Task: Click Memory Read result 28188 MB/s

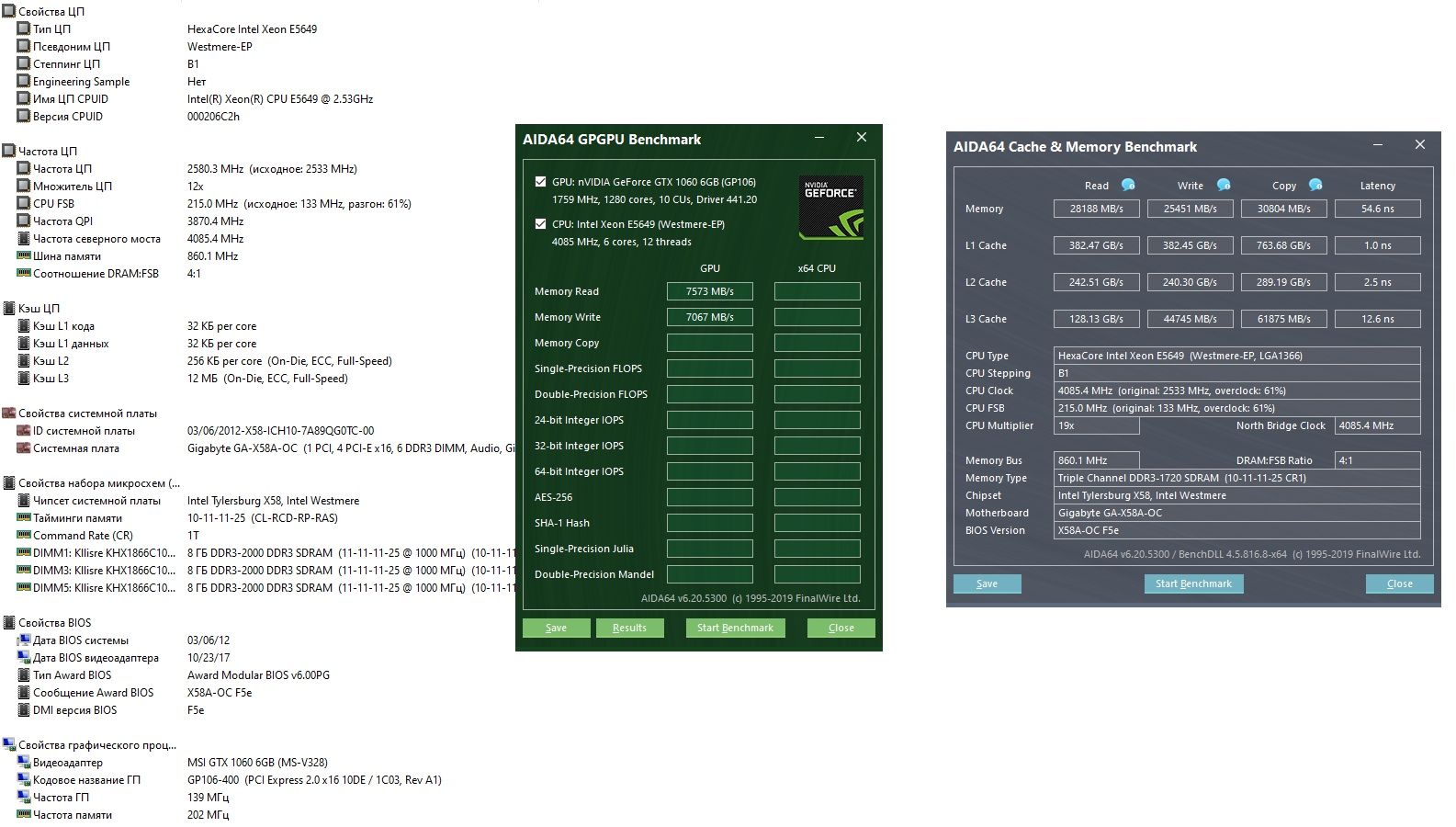Action: (1097, 209)
